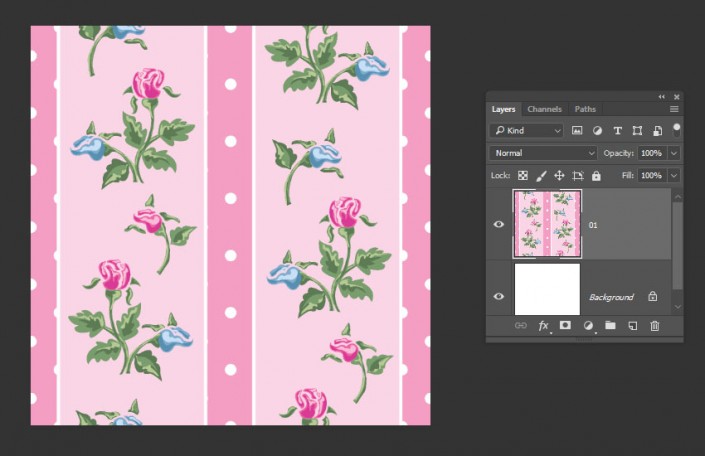Image resolution: width=705 pixels, height=456 pixels.
Task: Click the pixel layer filter icon
Action: click(x=578, y=131)
